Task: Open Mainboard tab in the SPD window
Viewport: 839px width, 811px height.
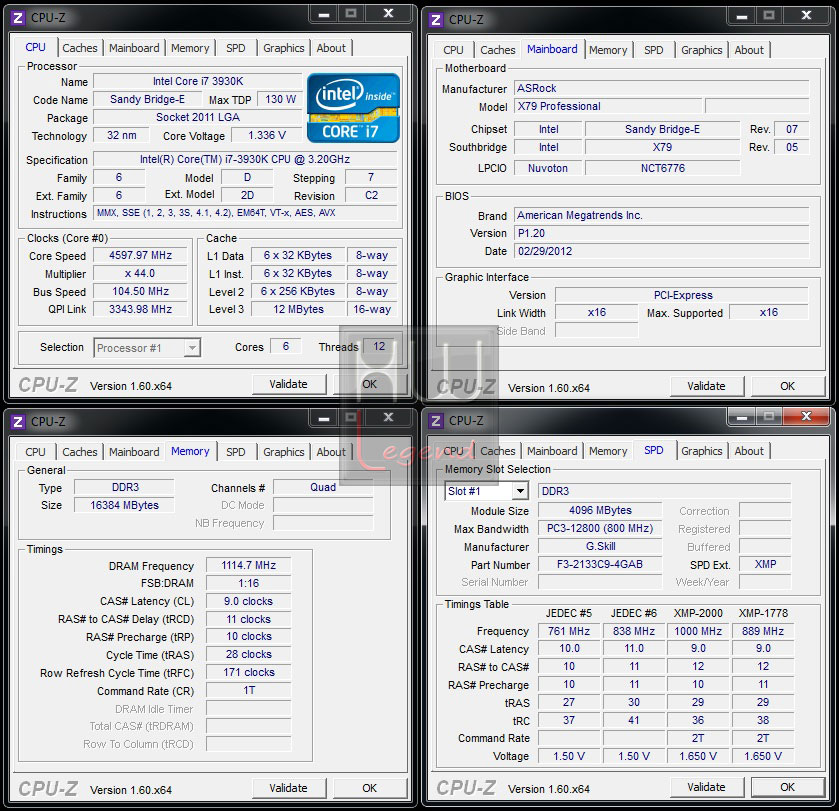Action: coord(552,451)
